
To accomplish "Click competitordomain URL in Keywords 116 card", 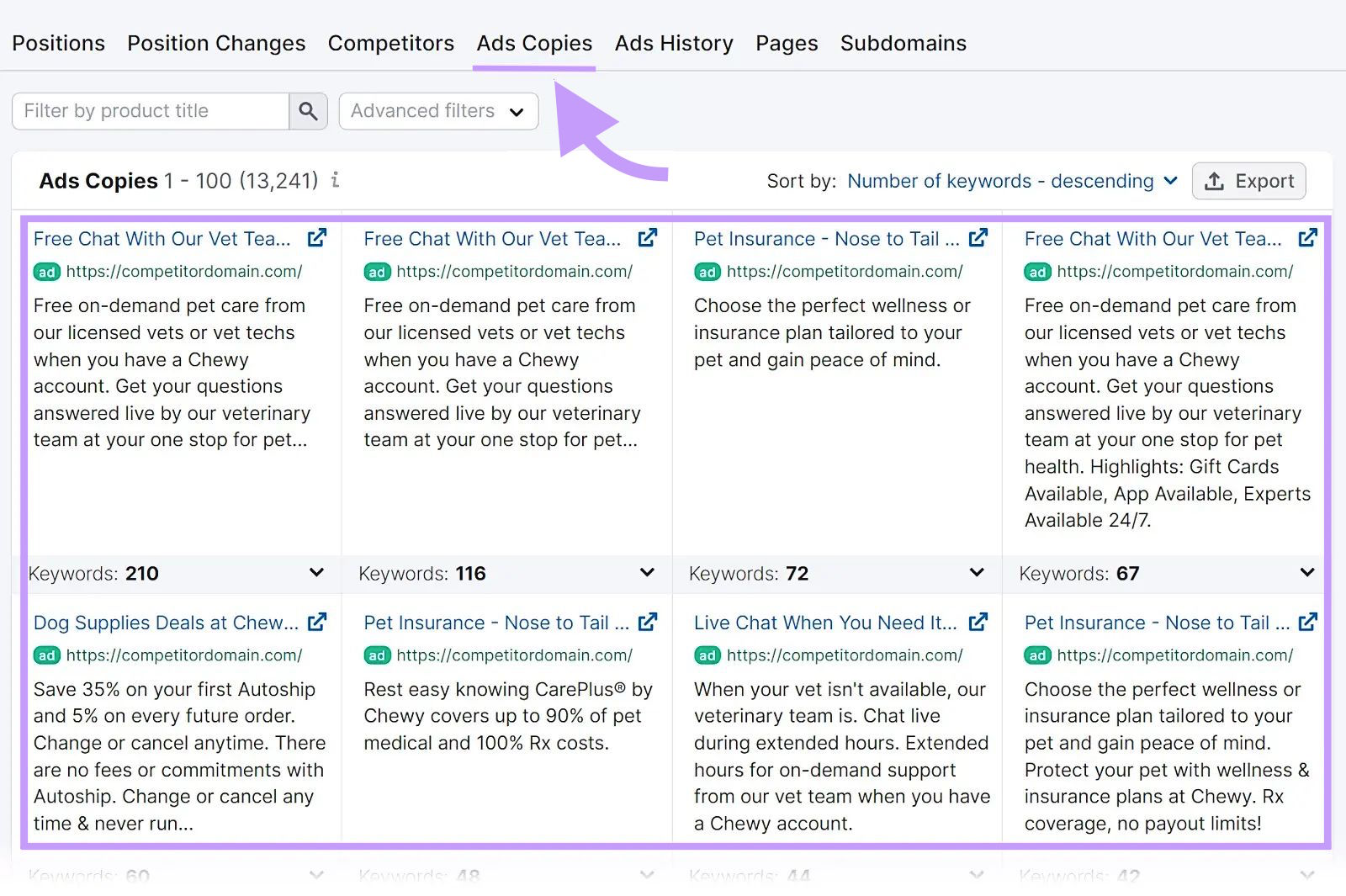I will coord(515,272).
